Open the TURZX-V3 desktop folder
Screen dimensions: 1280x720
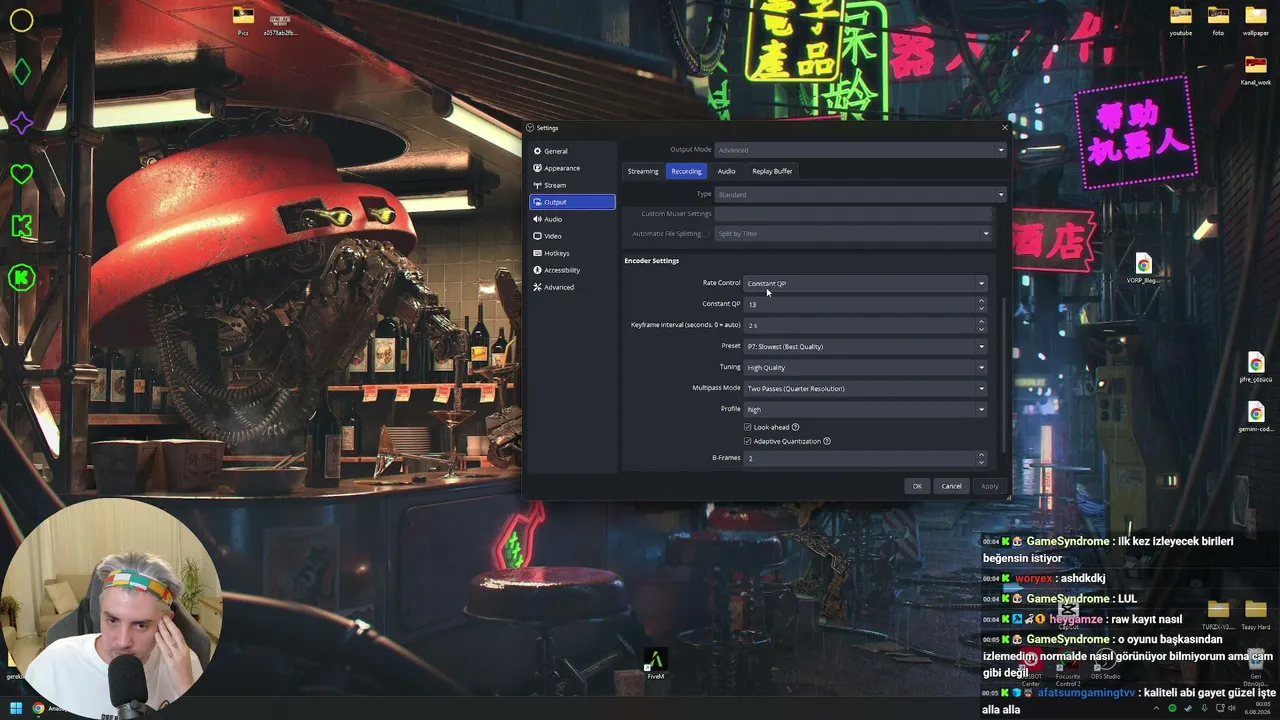[1218, 612]
